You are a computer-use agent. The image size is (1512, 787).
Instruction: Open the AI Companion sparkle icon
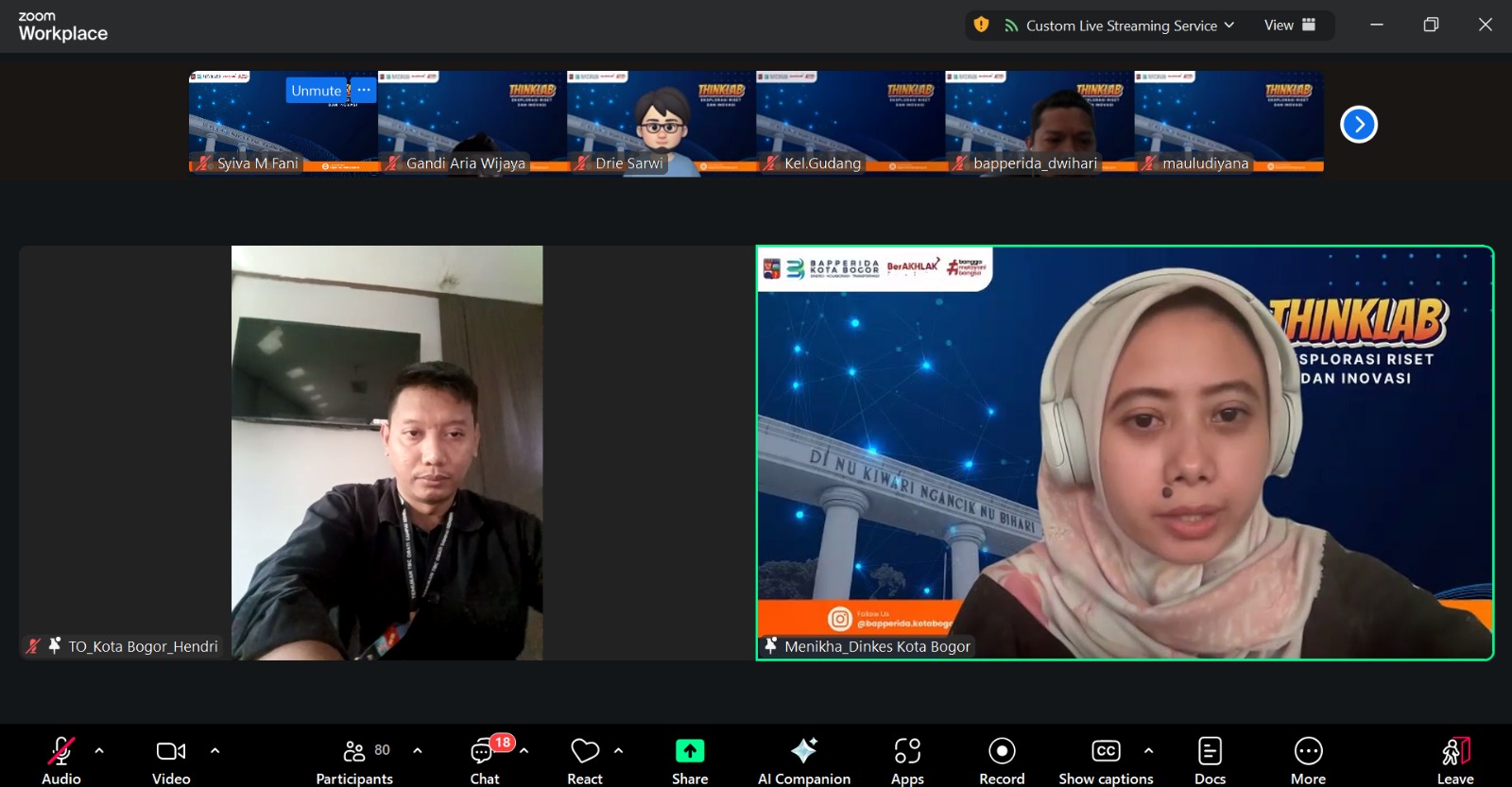803,751
